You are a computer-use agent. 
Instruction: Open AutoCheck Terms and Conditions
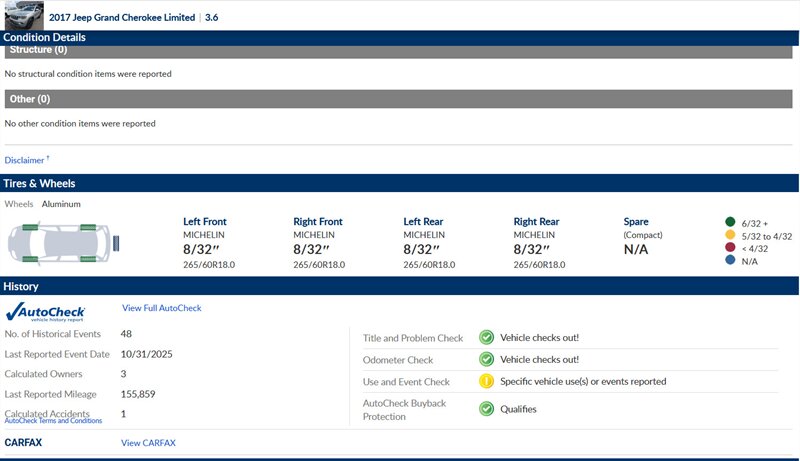53,421
